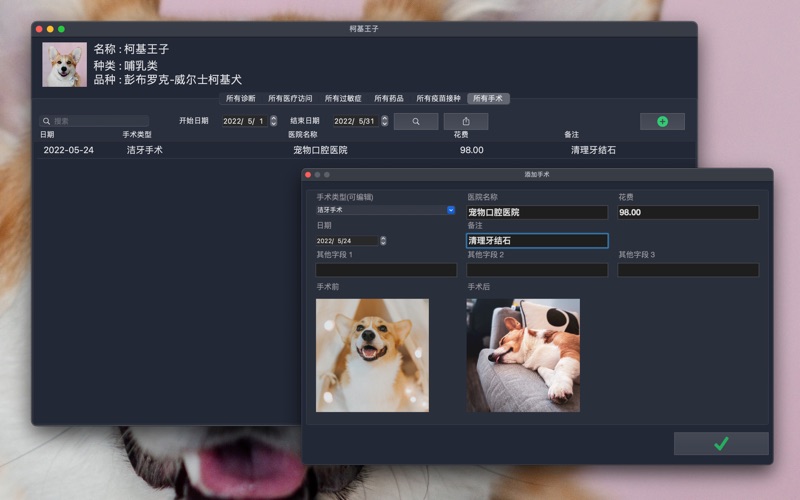Adjust the 开始日期 date stepper
The image size is (800, 500).
click(x=273, y=121)
